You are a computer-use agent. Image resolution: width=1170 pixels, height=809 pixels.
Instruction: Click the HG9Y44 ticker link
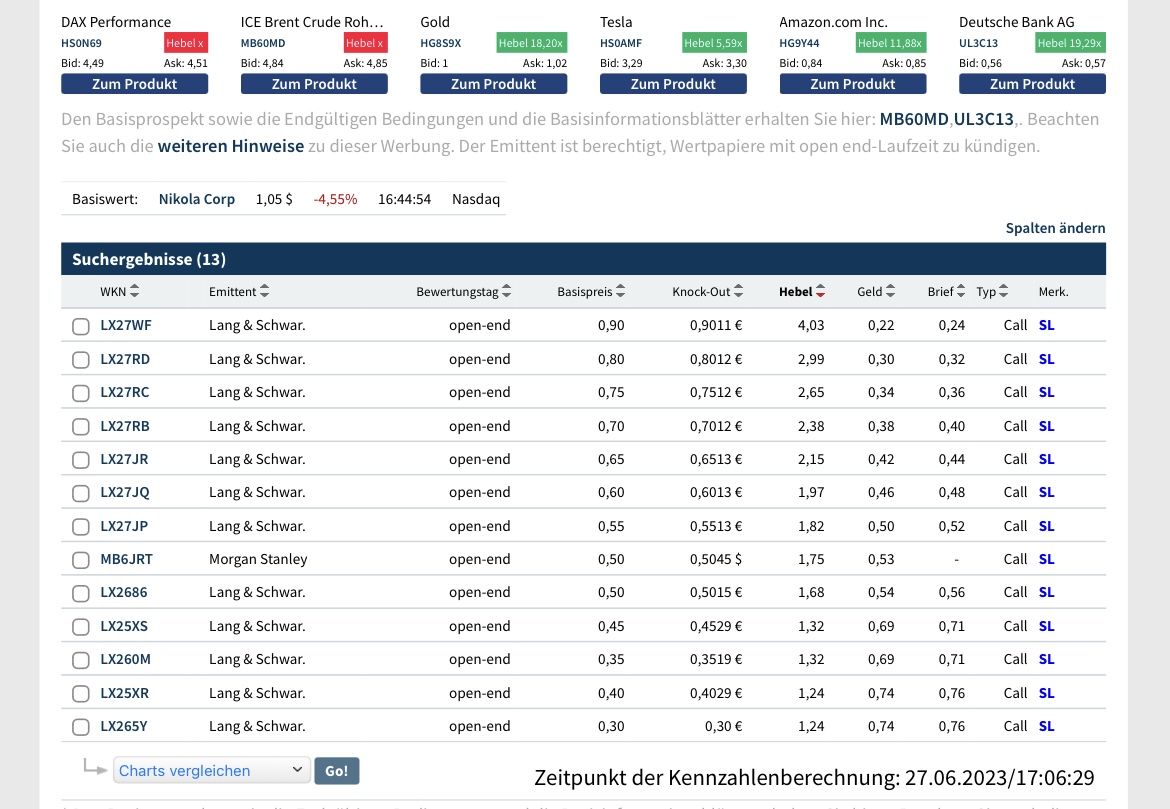coord(799,43)
